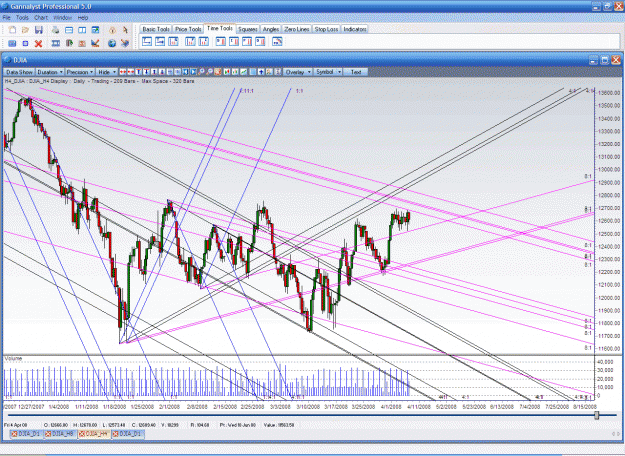
Task: Open the File menu
Action: (6, 18)
